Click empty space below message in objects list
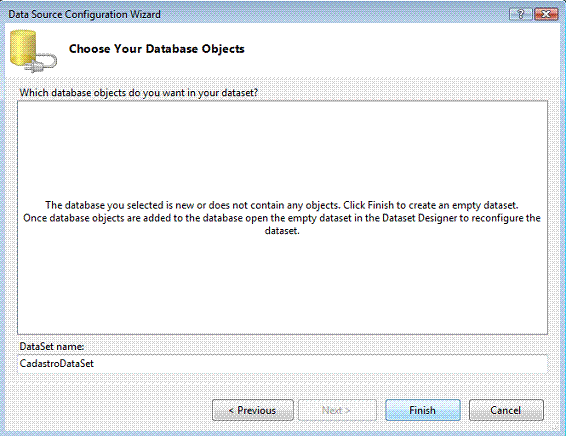566x436 pixels. 282,285
